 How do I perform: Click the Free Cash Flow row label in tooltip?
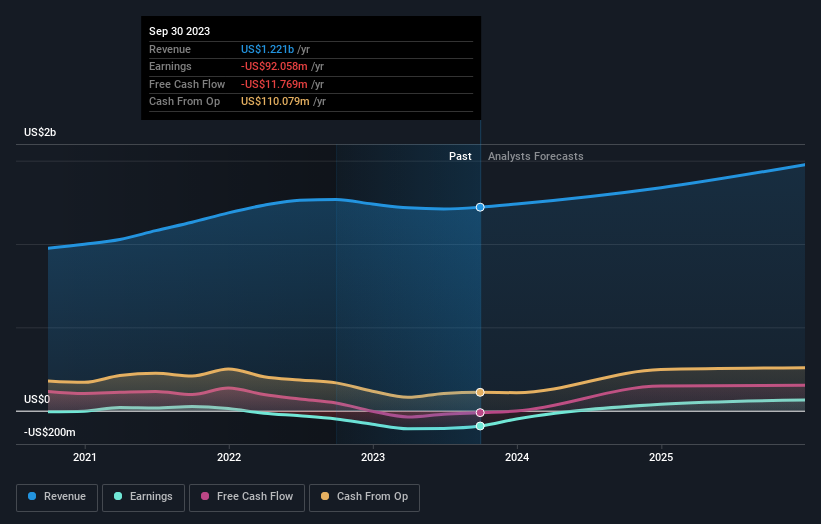(x=187, y=84)
